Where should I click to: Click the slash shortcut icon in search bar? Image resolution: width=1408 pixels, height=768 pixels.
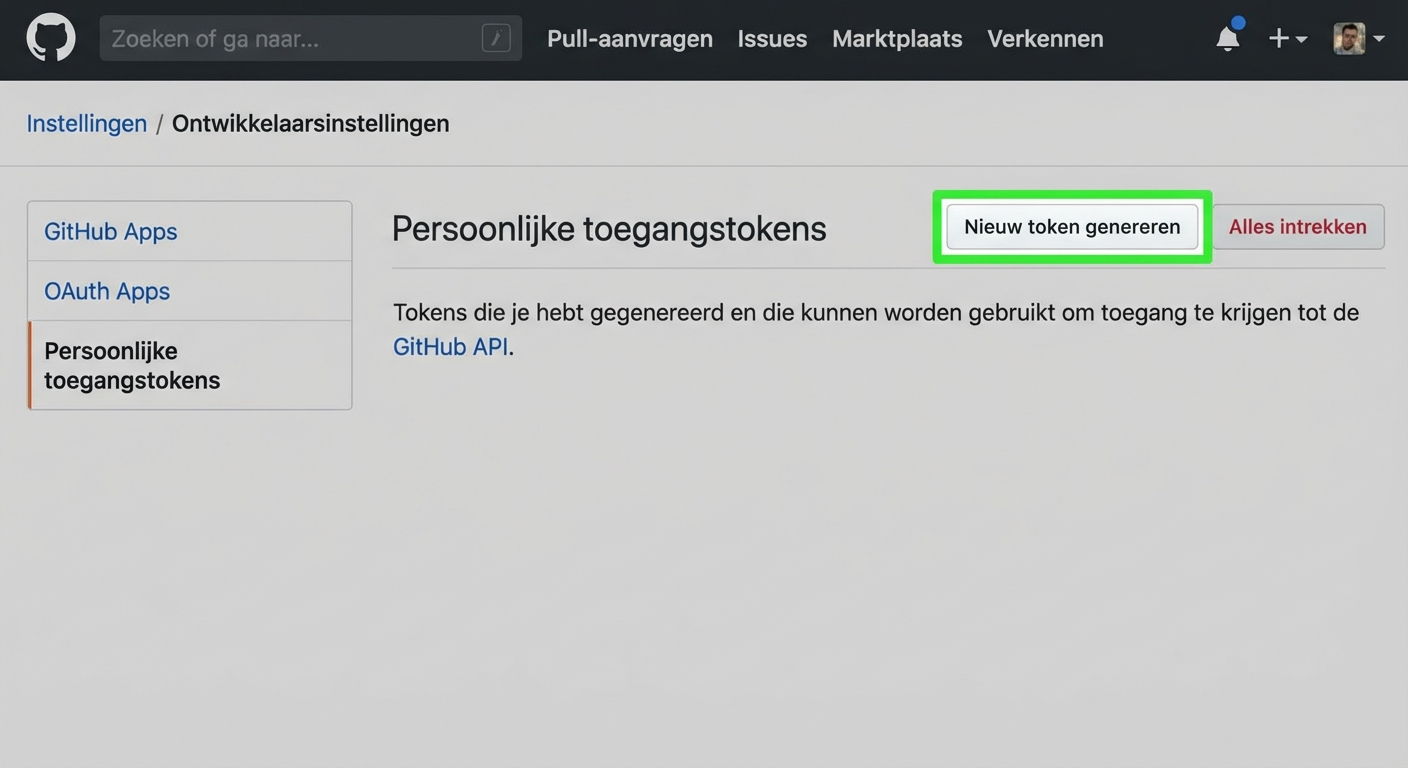click(x=496, y=38)
